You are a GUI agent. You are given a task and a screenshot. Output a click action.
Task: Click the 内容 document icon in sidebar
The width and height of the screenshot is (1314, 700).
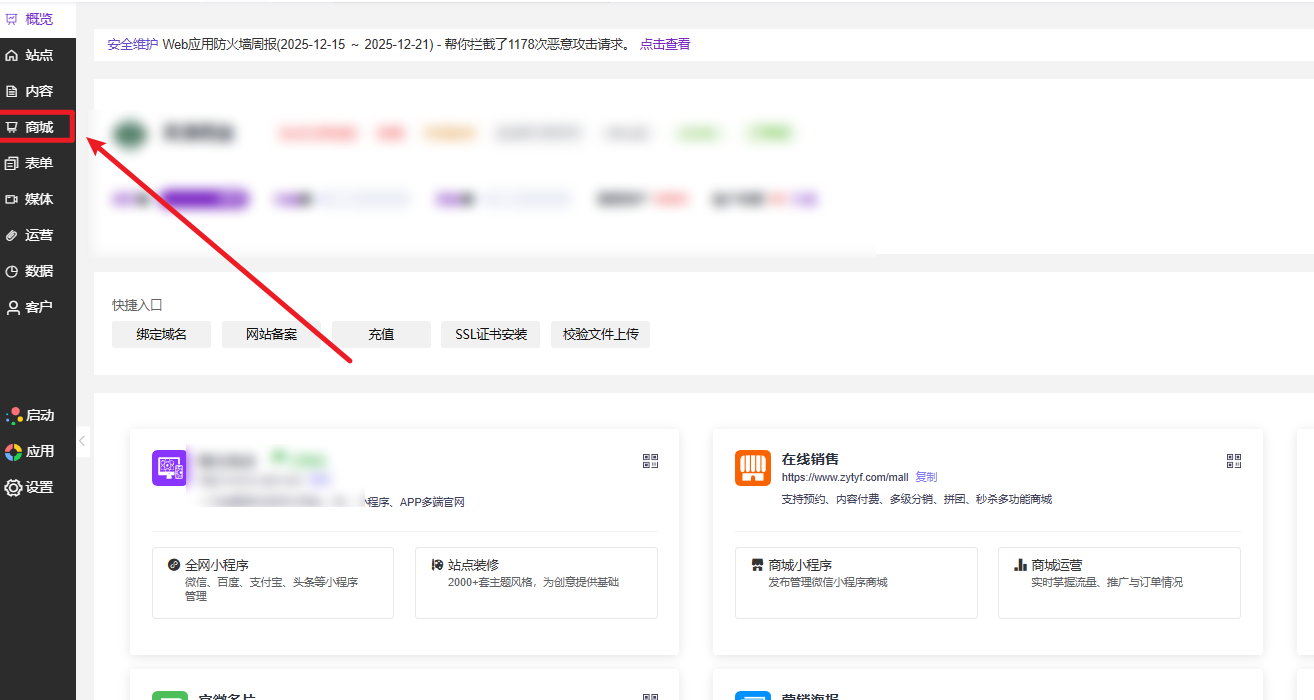[x=12, y=91]
